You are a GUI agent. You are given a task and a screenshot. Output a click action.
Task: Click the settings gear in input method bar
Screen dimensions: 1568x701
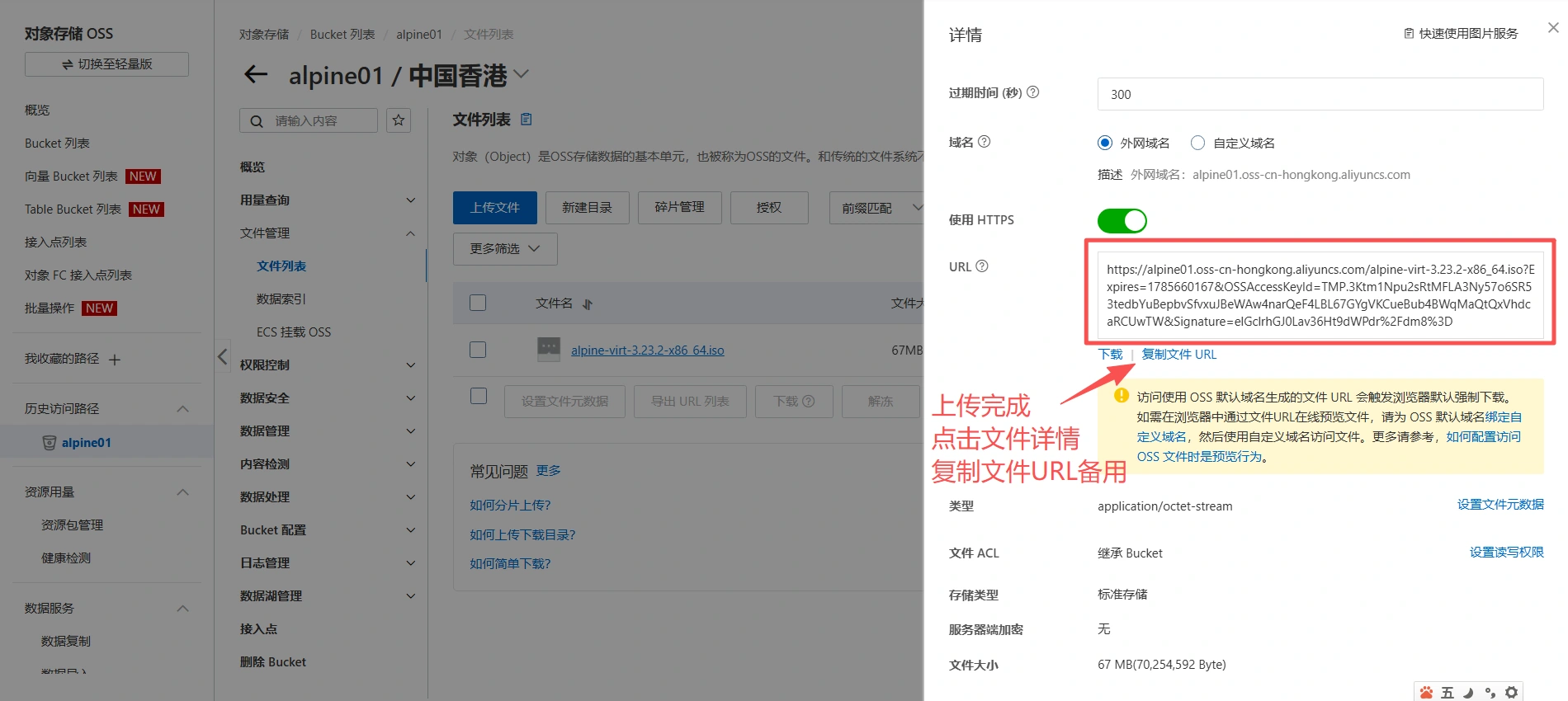[1511, 693]
